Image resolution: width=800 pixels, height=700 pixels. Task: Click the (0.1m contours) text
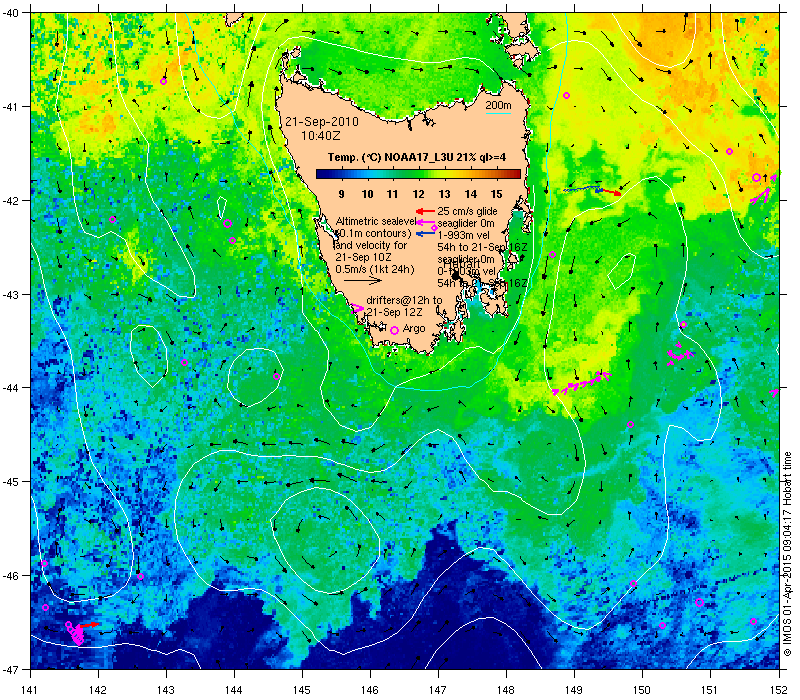coord(373,233)
